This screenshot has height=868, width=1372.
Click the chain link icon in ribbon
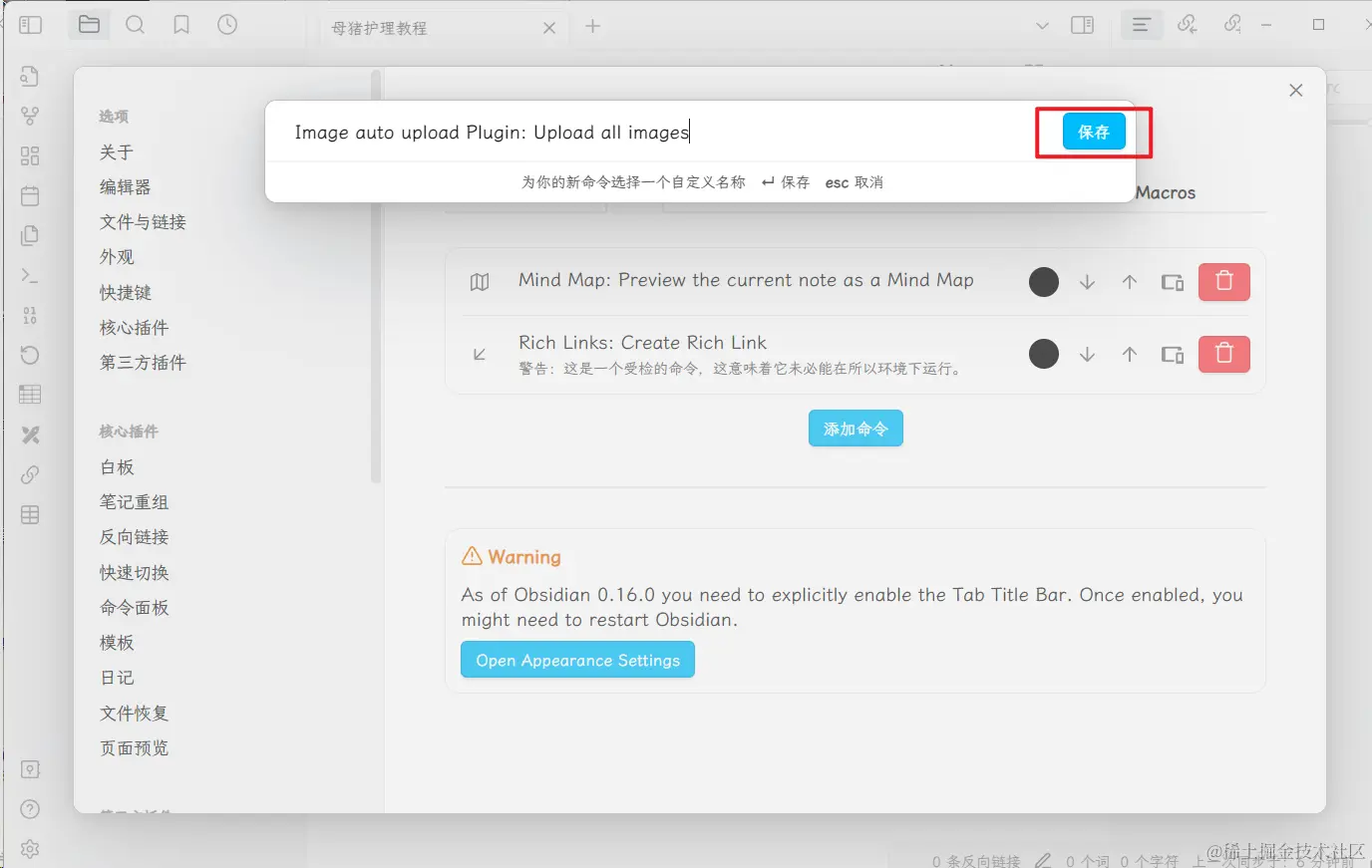pos(30,475)
